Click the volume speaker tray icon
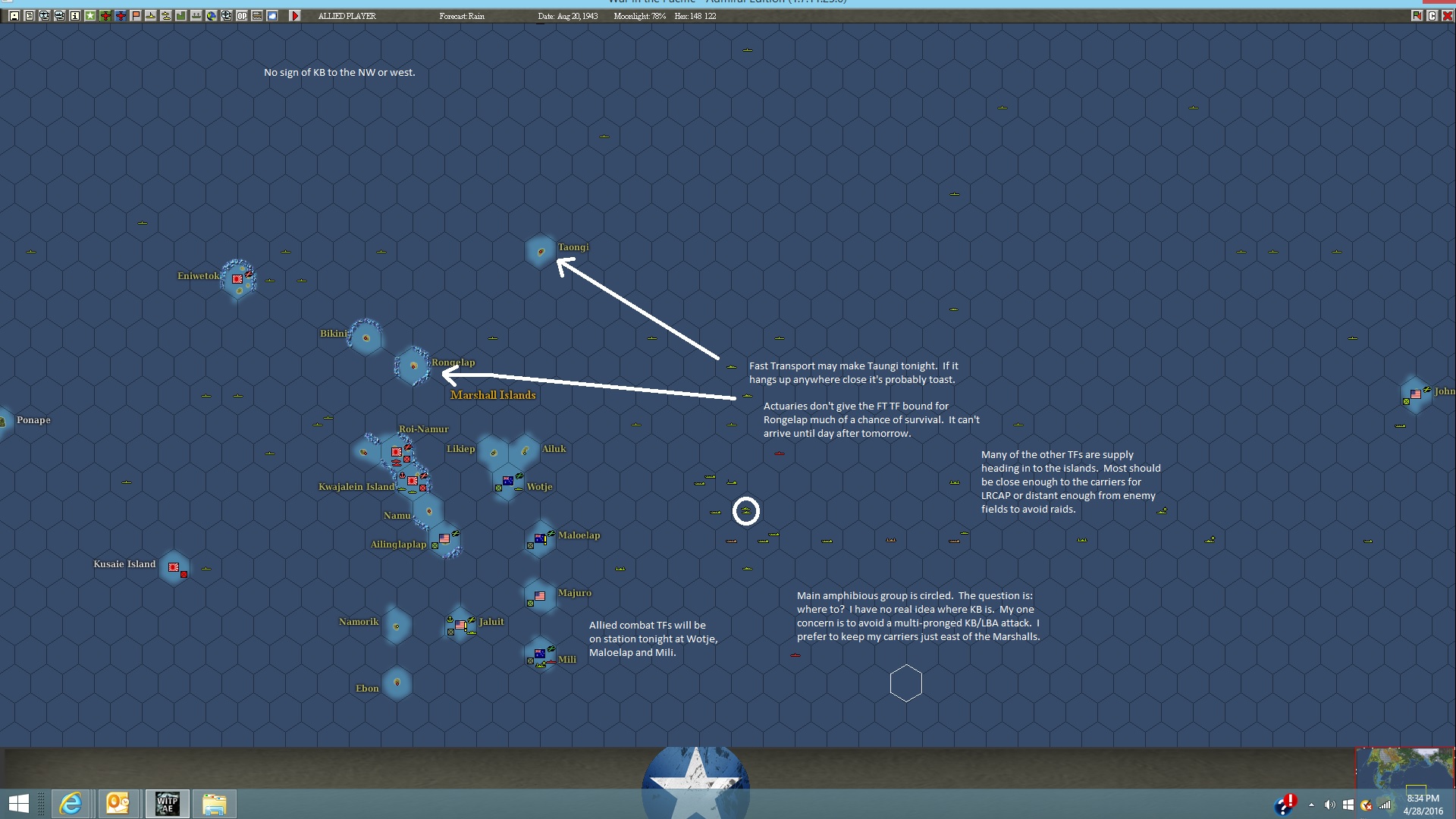Viewport: 1456px width, 819px height. [1329, 805]
